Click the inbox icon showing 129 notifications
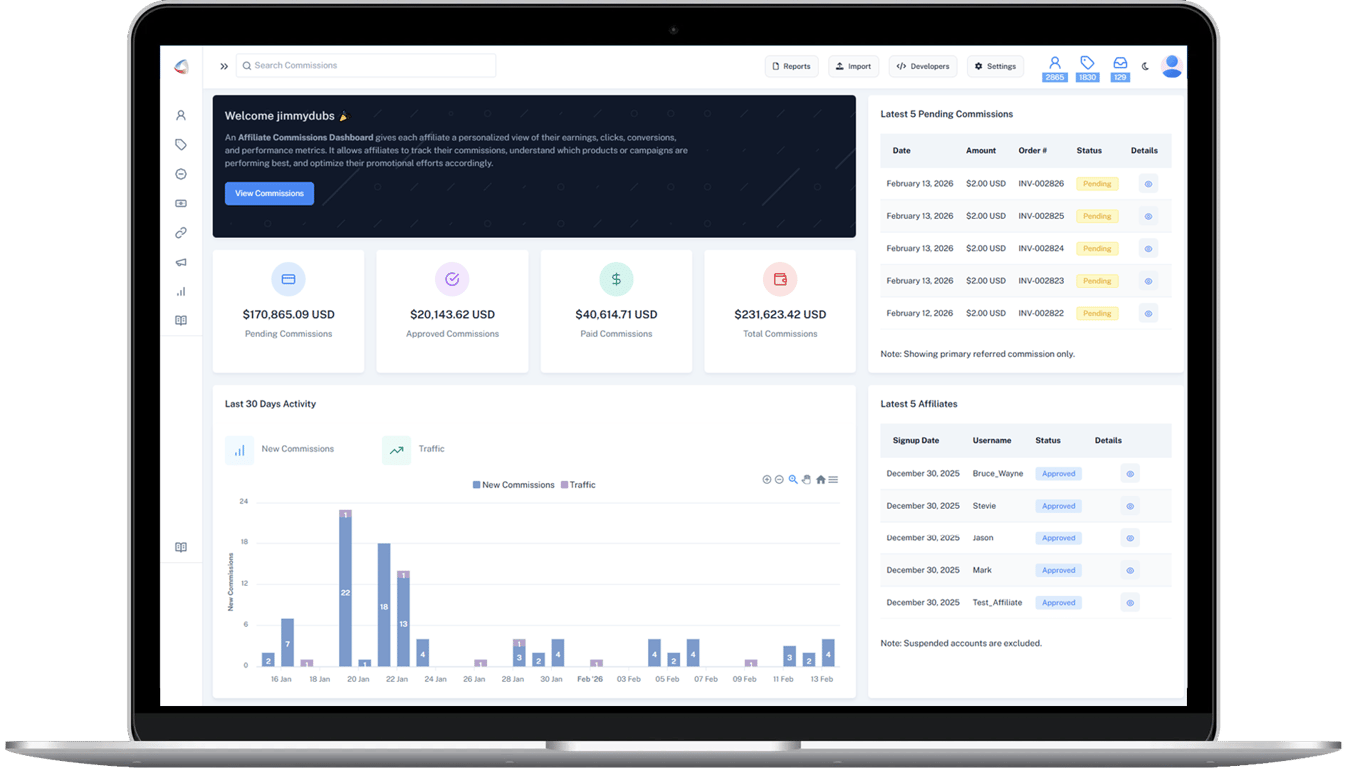Image resolution: width=1345 pixels, height=768 pixels. [x=1119, y=66]
